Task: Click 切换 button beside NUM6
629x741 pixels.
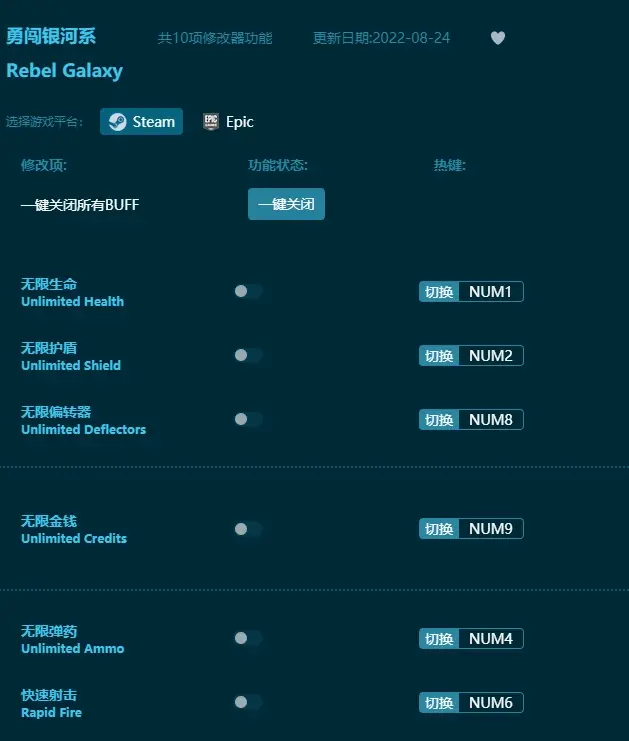Action: 439,703
